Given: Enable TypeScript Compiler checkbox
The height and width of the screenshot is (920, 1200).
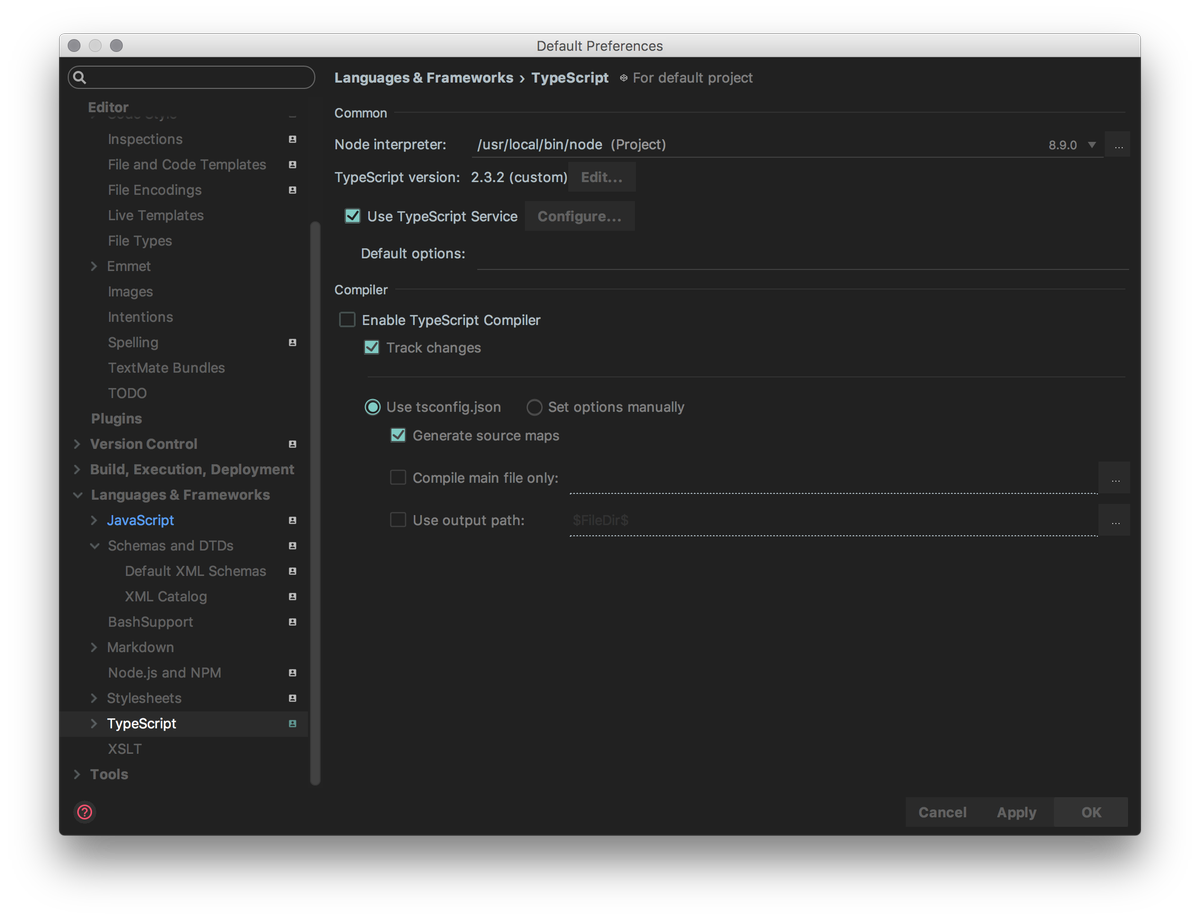Looking at the screenshot, I should click(347, 320).
